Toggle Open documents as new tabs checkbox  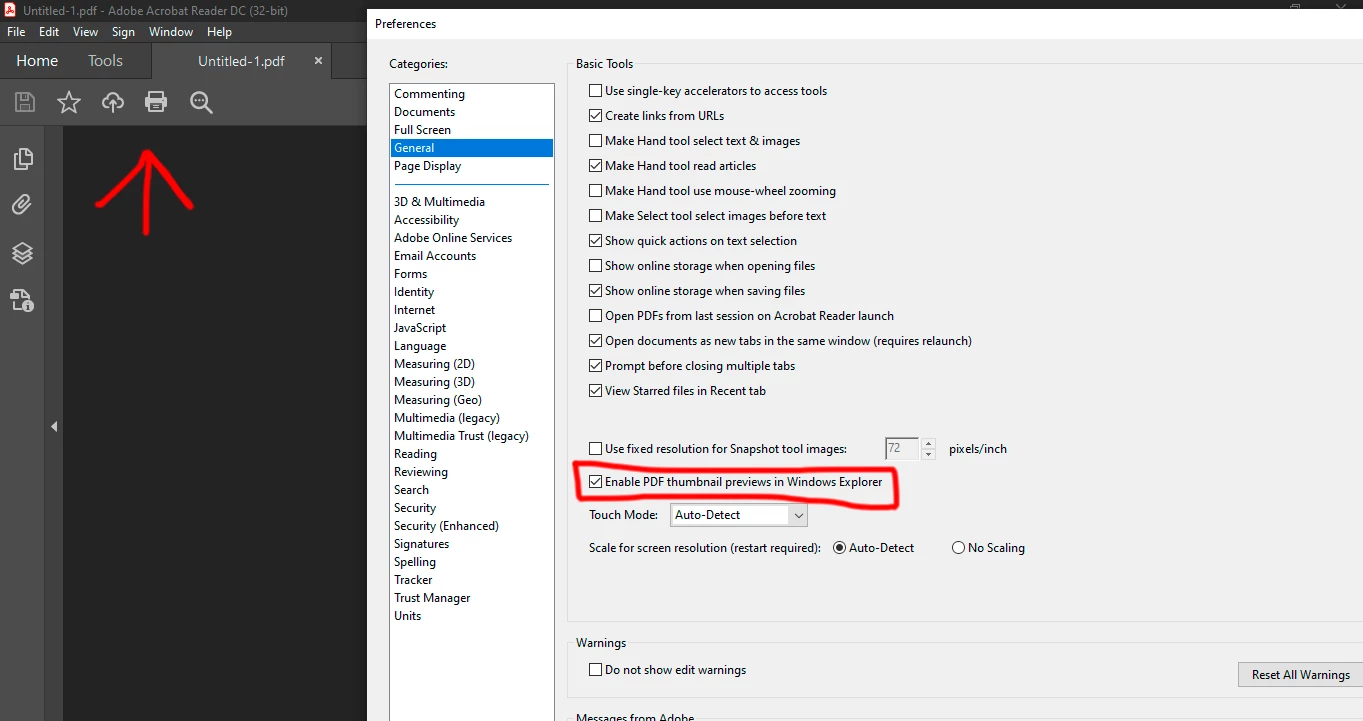(x=596, y=341)
